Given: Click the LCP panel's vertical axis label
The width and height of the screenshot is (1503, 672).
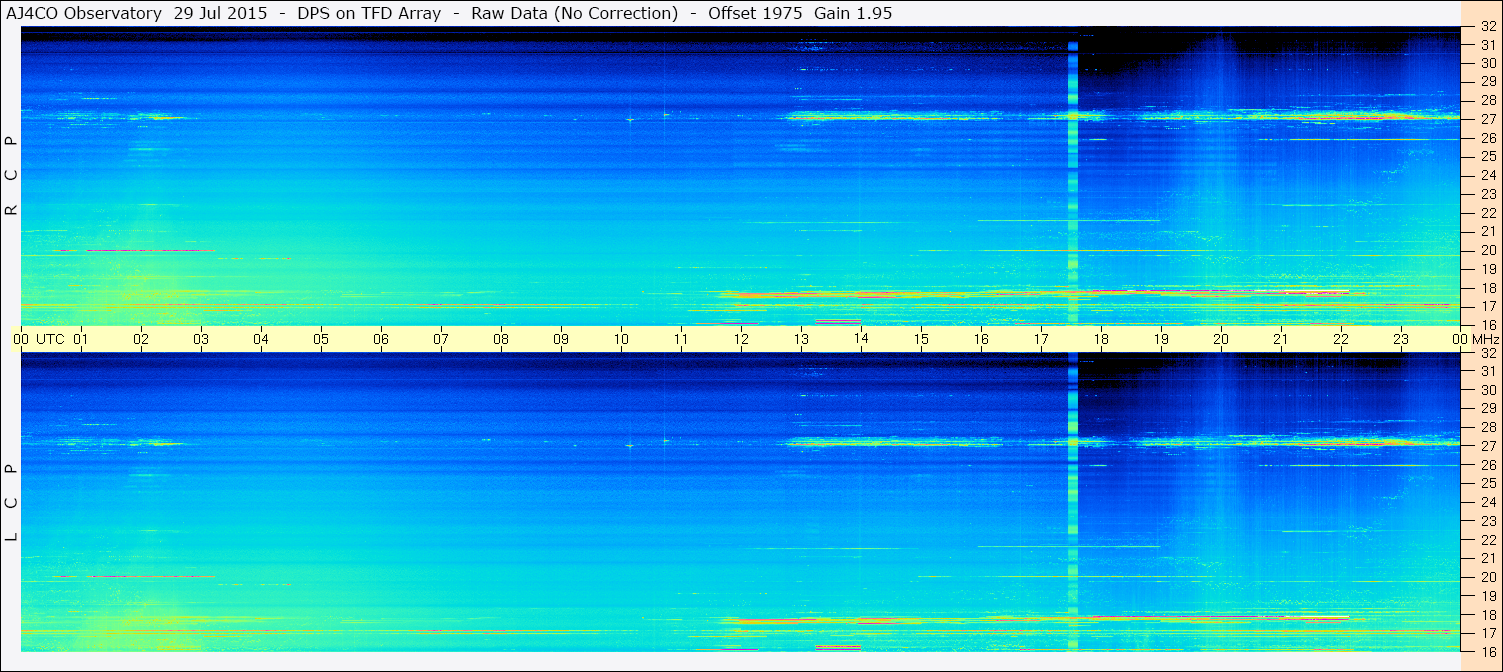Looking at the screenshot, I should pos(11,503).
